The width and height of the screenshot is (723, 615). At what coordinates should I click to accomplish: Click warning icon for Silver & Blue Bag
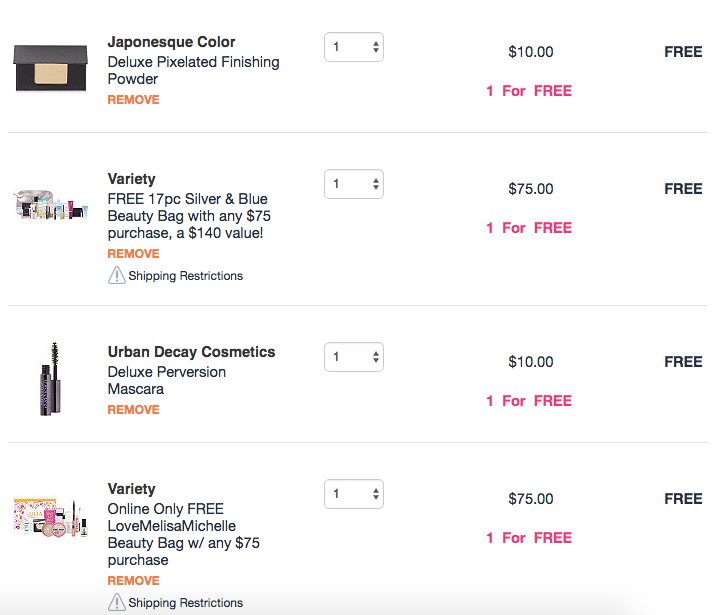[117, 275]
